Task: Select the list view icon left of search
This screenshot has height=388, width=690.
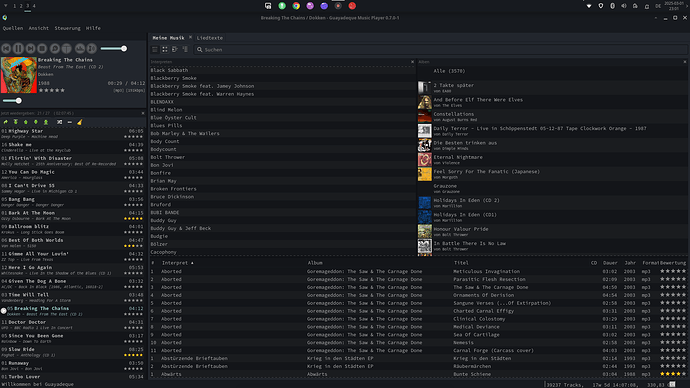Action: [x=155, y=49]
